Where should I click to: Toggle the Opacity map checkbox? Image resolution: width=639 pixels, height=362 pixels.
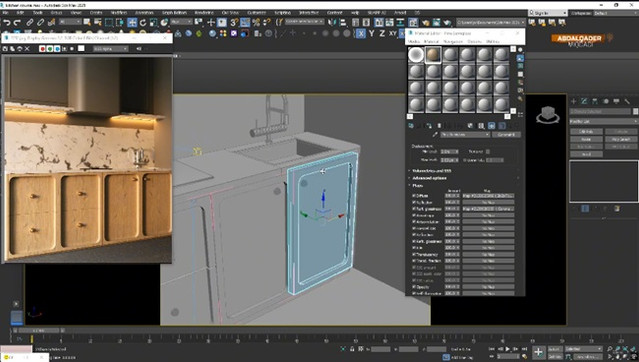(414, 287)
